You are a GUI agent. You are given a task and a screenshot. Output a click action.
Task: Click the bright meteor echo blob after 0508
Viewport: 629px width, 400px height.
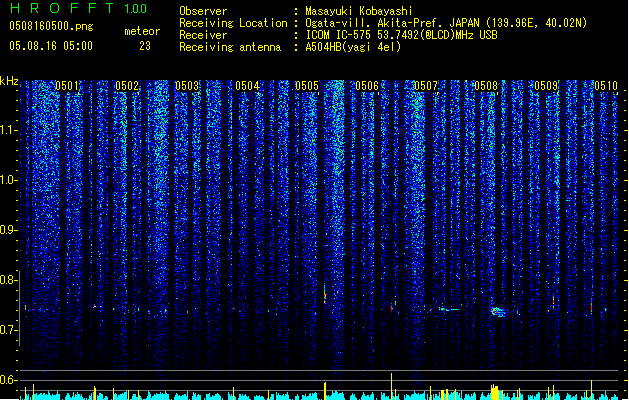click(x=498, y=311)
